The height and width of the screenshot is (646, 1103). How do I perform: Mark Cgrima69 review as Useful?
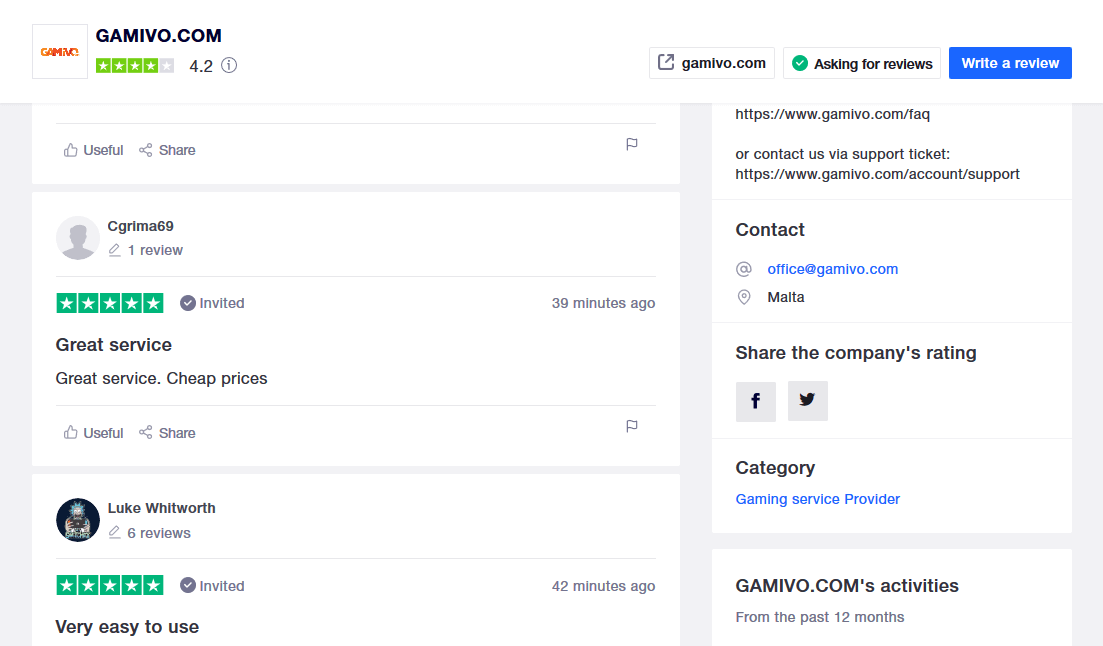94,433
